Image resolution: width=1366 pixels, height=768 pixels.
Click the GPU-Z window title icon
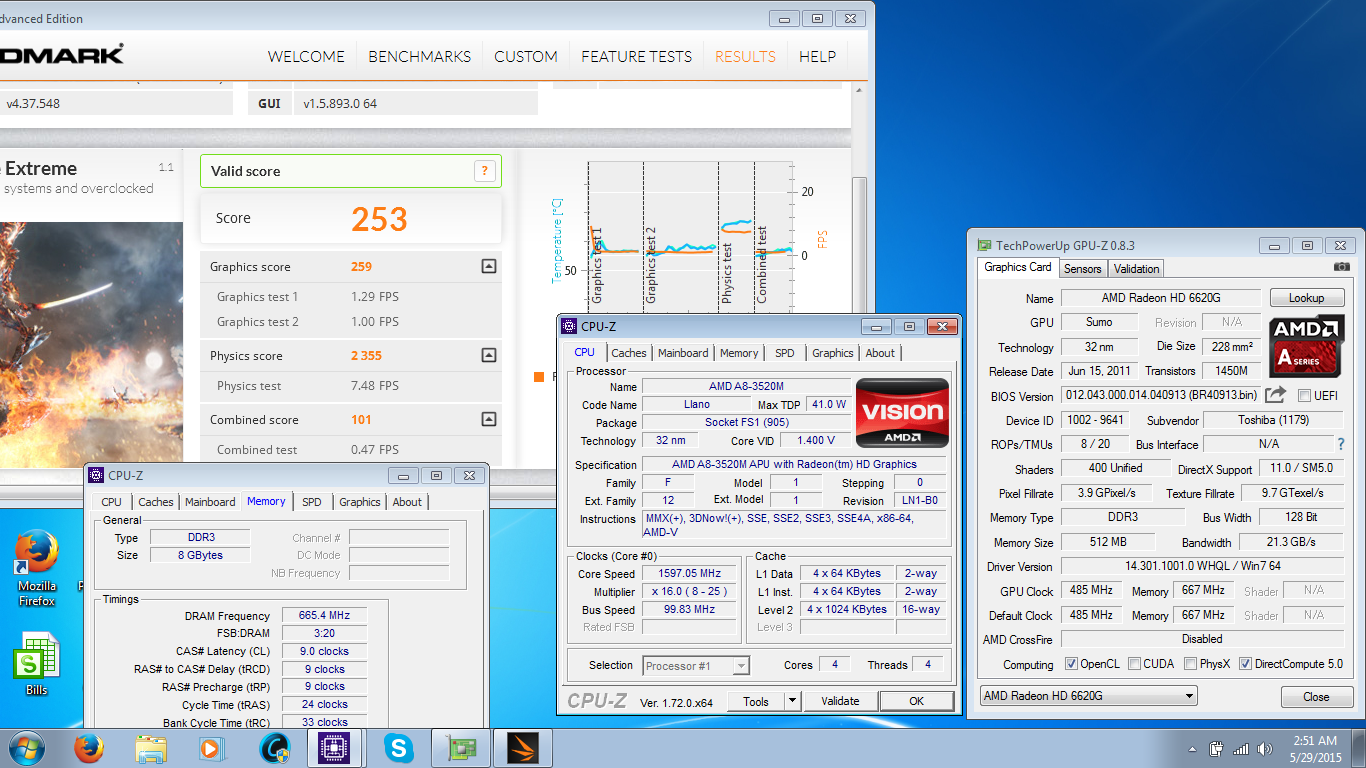click(985, 245)
